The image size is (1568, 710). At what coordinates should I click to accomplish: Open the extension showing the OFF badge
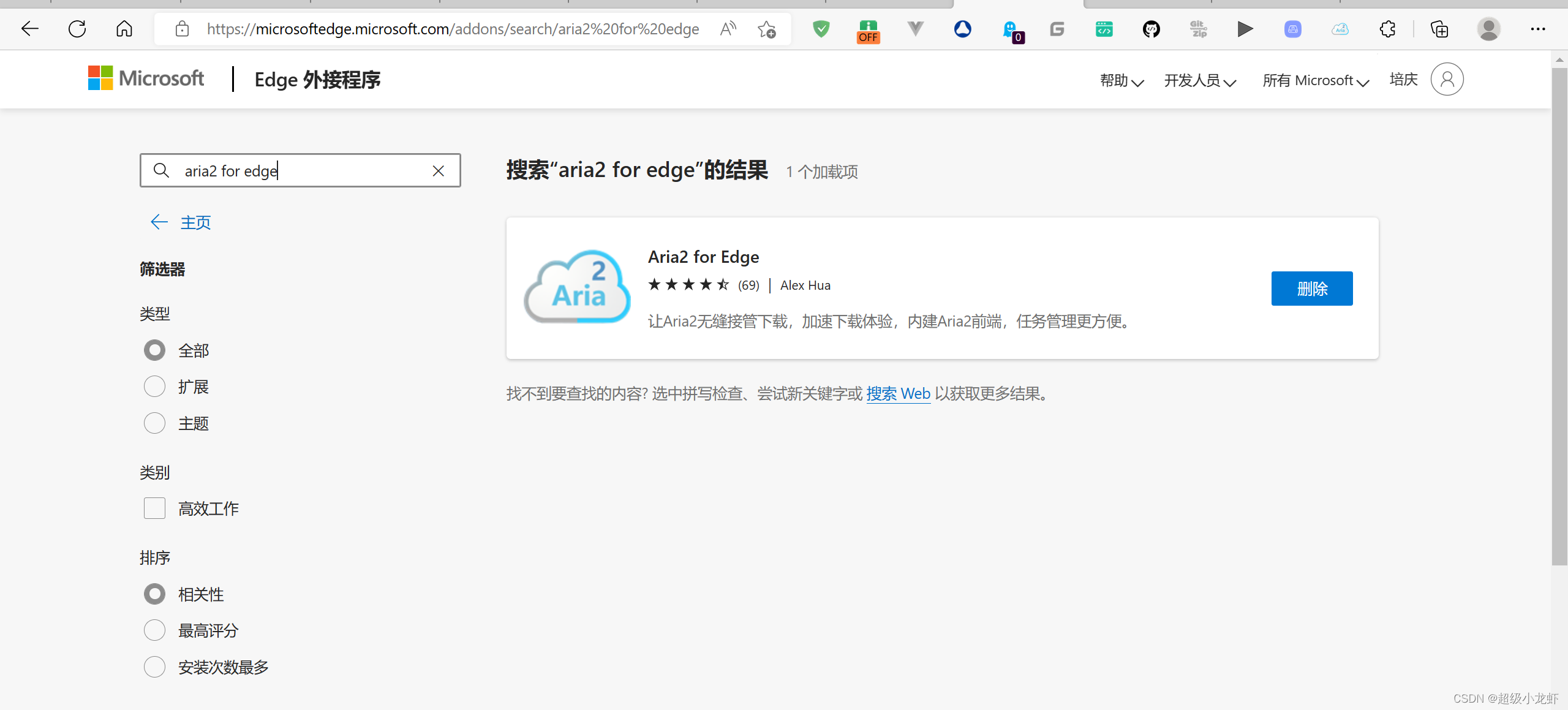coord(869,31)
